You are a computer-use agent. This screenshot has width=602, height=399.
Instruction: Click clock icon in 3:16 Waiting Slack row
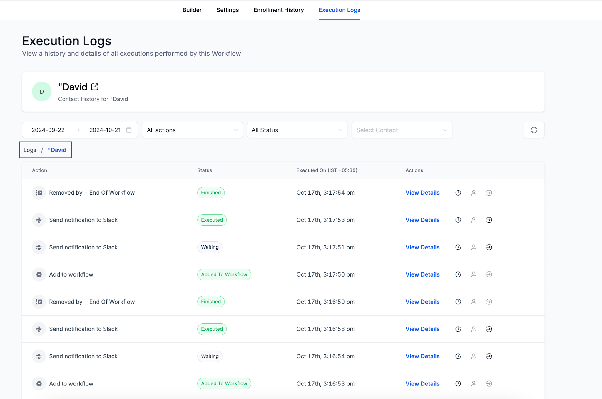click(458, 356)
